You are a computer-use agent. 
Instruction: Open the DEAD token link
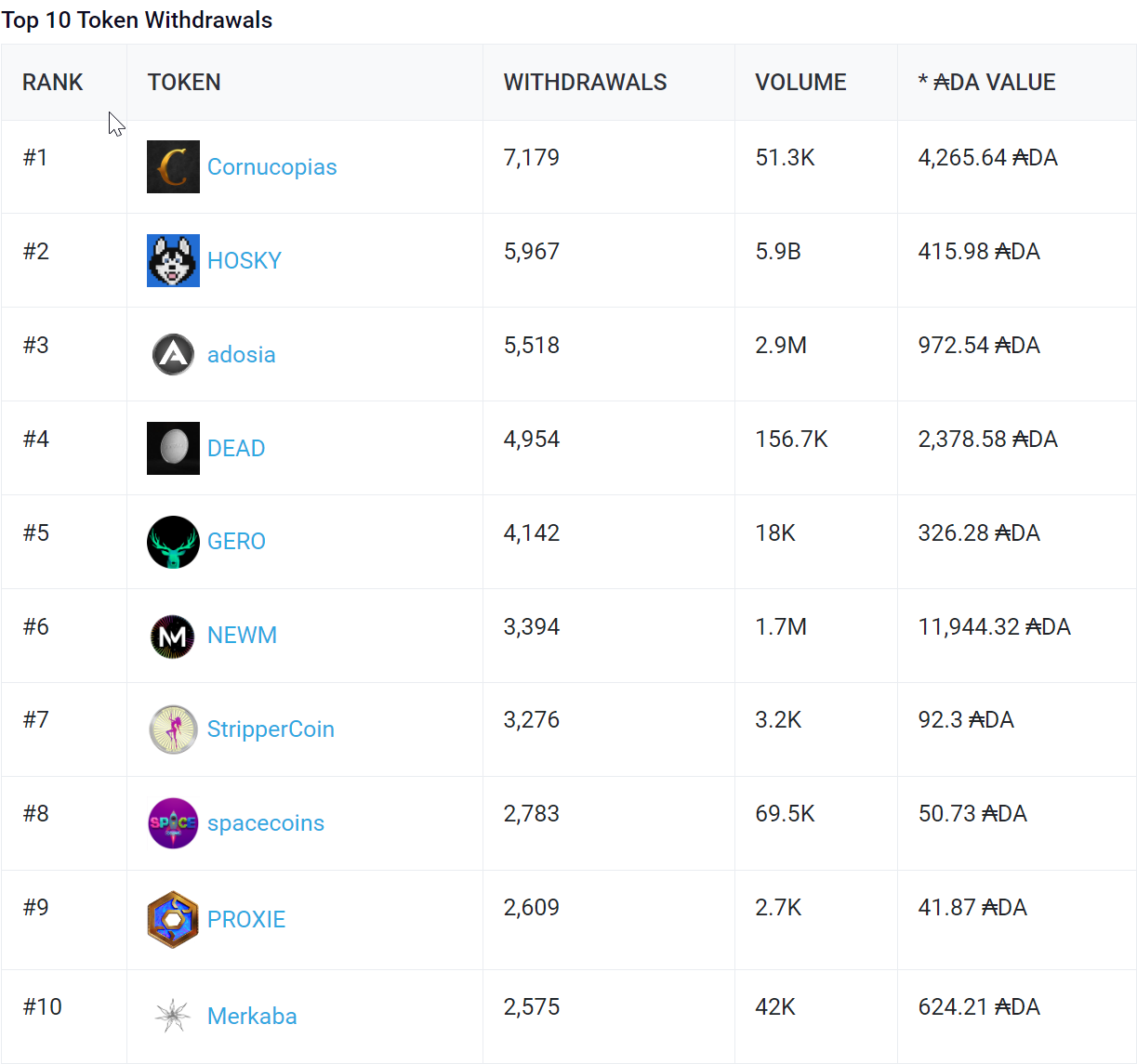[236, 449]
